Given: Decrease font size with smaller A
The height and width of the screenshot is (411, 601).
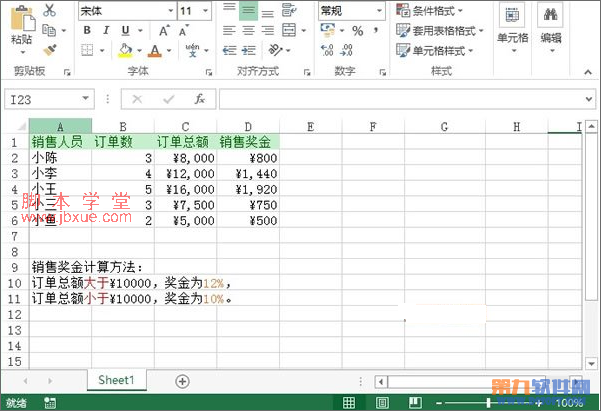Looking at the screenshot, I should (x=183, y=31).
